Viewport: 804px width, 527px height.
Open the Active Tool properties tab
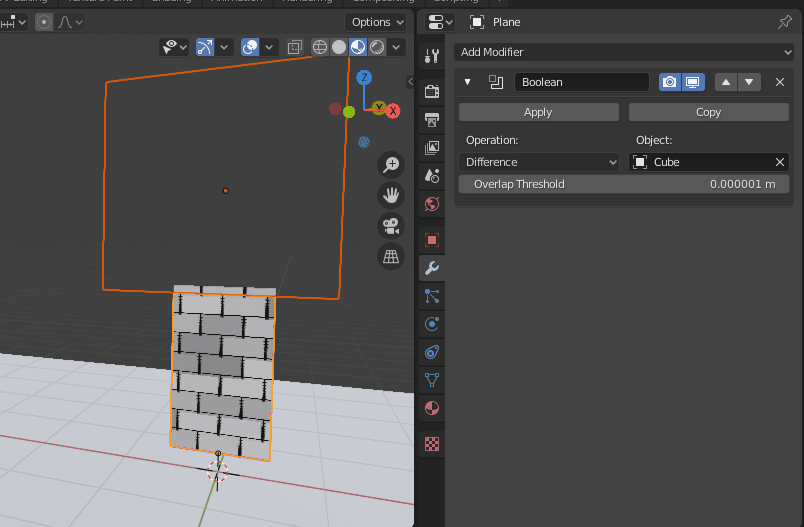coord(432,55)
